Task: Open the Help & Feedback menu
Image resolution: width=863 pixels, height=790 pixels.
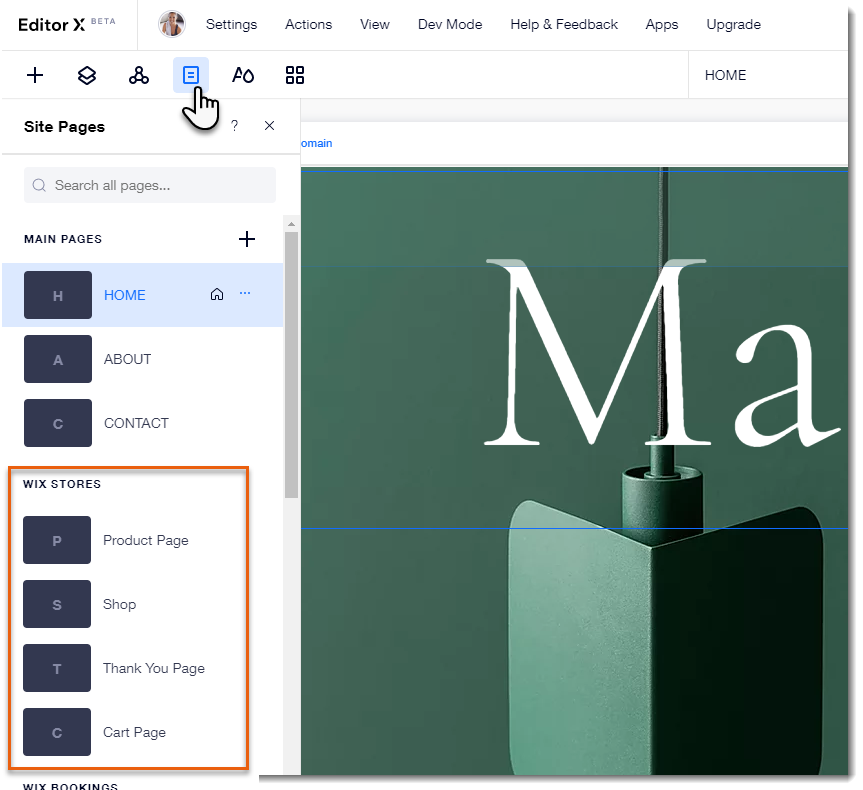Action: coord(563,24)
